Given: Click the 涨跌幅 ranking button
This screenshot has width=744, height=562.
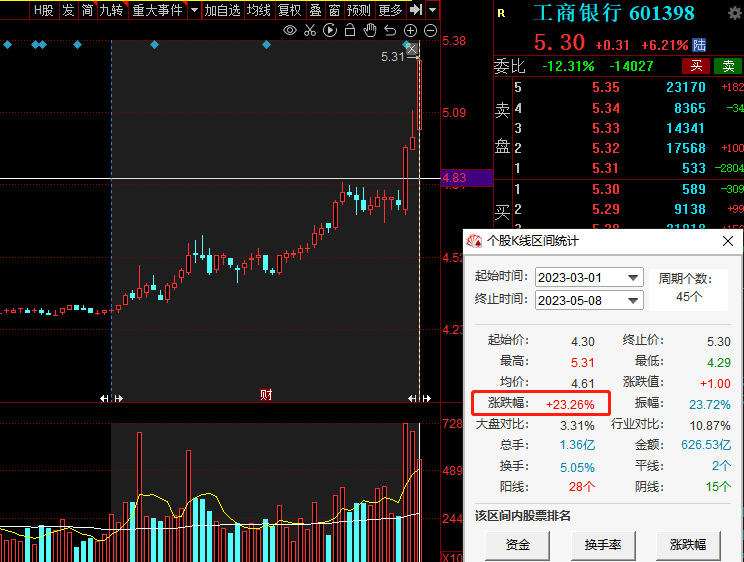Looking at the screenshot, I should click(688, 545).
